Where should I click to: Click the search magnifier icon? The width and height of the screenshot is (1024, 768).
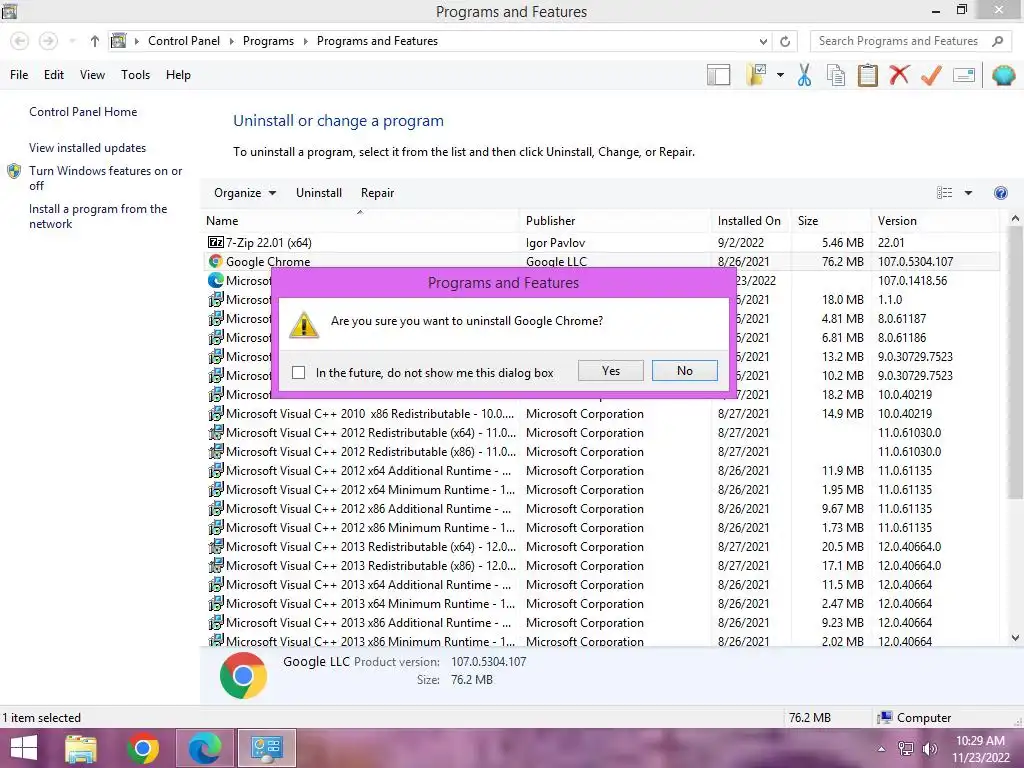(x=997, y=41)
